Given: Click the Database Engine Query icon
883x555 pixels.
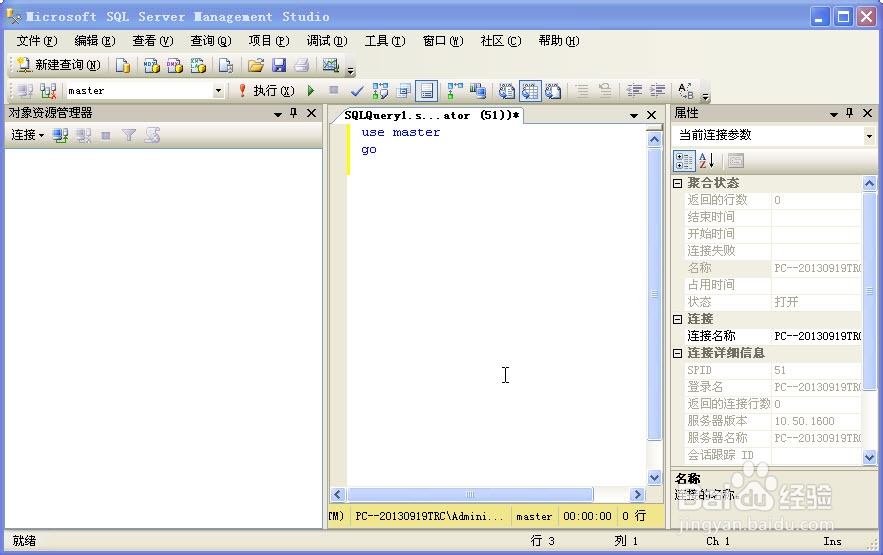Looking at the screenshot, I should point(123,65).
